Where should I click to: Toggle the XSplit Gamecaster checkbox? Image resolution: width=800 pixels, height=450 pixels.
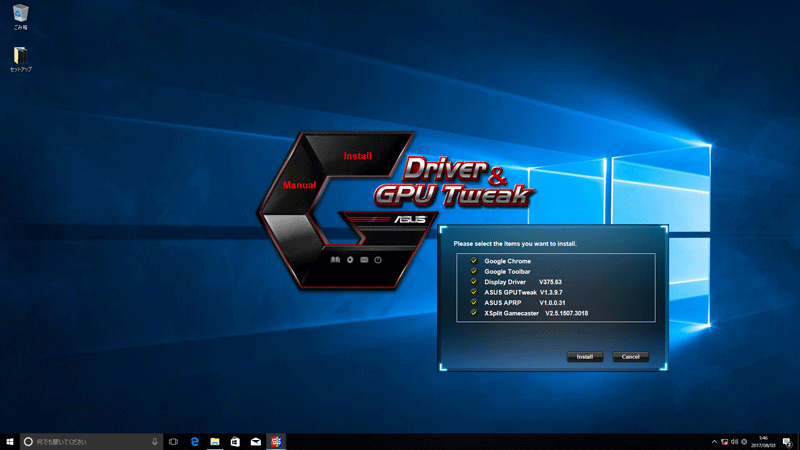[x=473, y=313]
